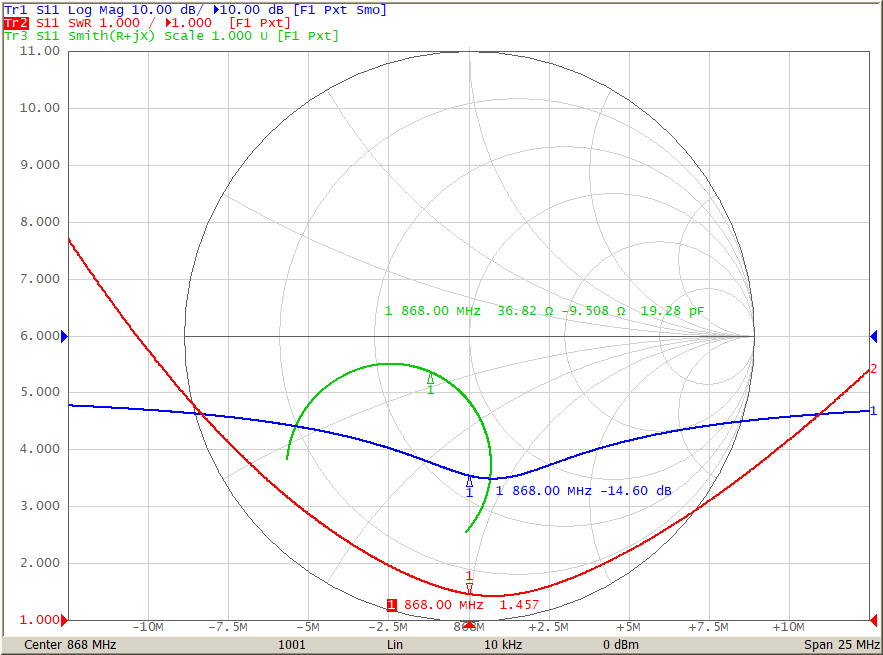Viewport: 883px width, 655px height.
Task: Click the blue trace 1 arrow on right edge
Action: tap(873, 409)
